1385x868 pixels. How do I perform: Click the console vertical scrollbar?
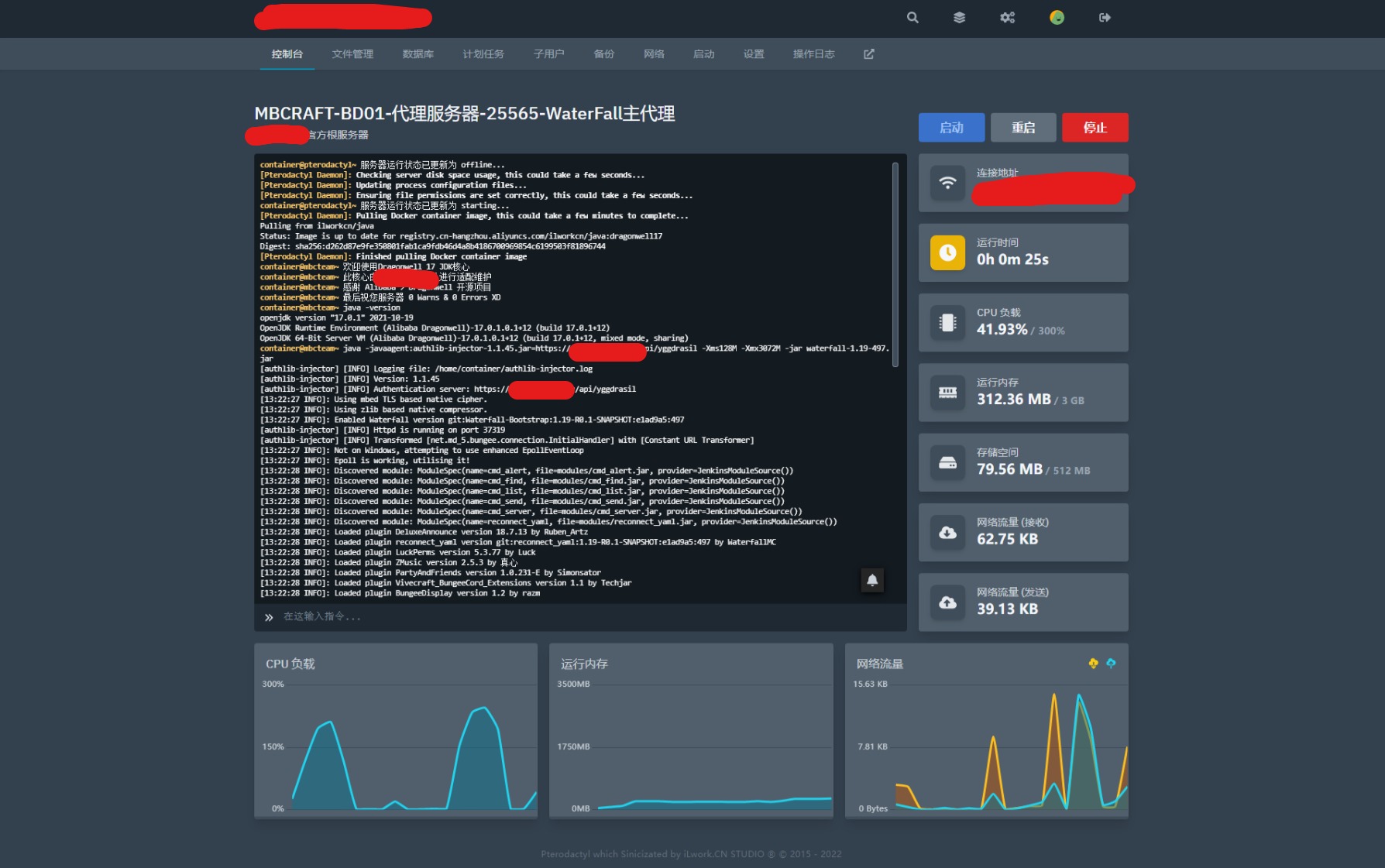point(895,263)
